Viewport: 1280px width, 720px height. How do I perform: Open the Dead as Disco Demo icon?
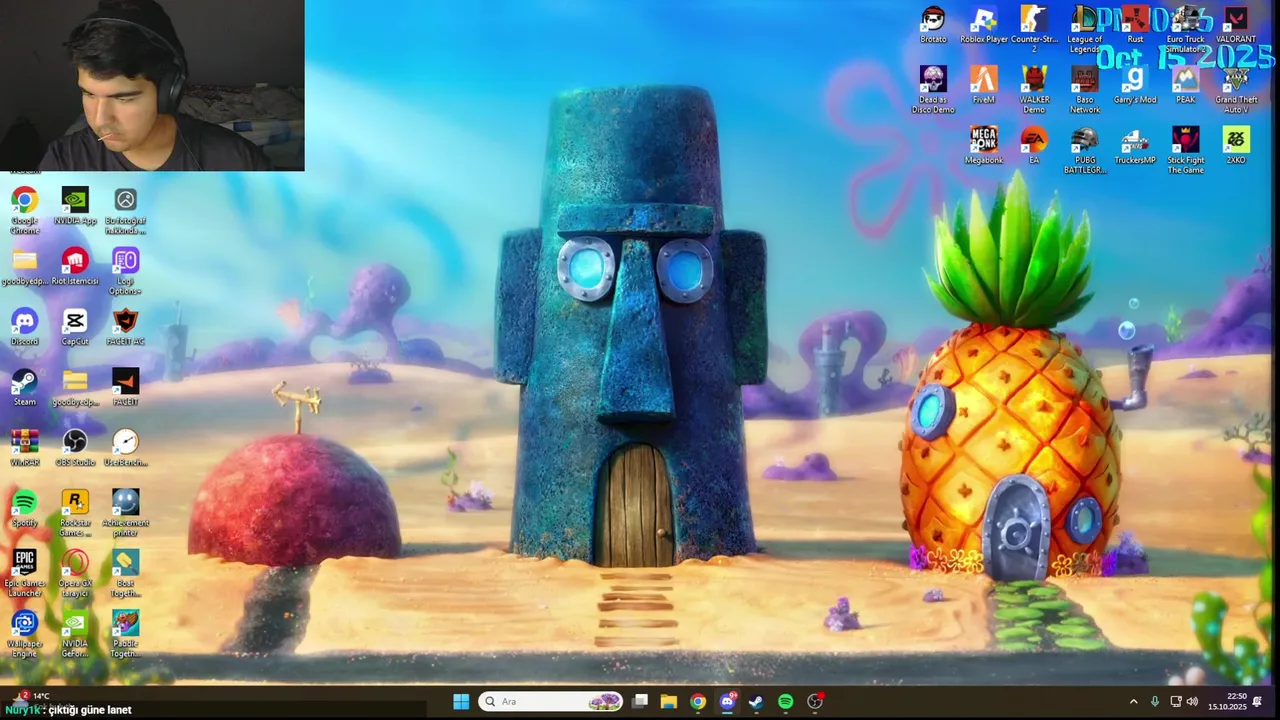pos(933,90)
